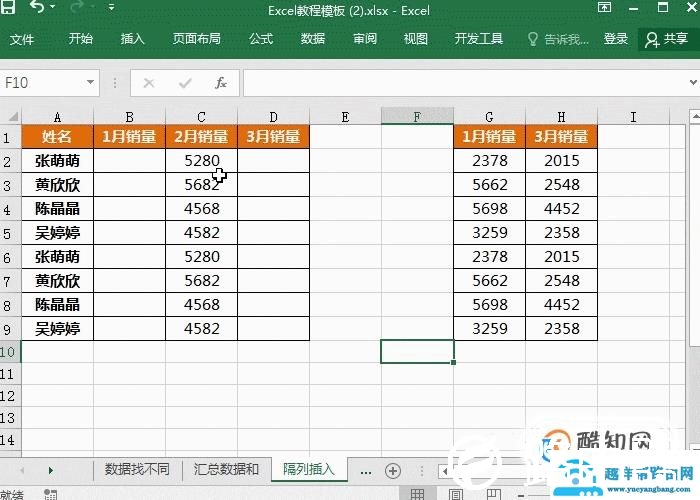Select cell A2 containing 张萌萌
The height and width of the screenshot is (500, 700).
[x=57, y=161]
